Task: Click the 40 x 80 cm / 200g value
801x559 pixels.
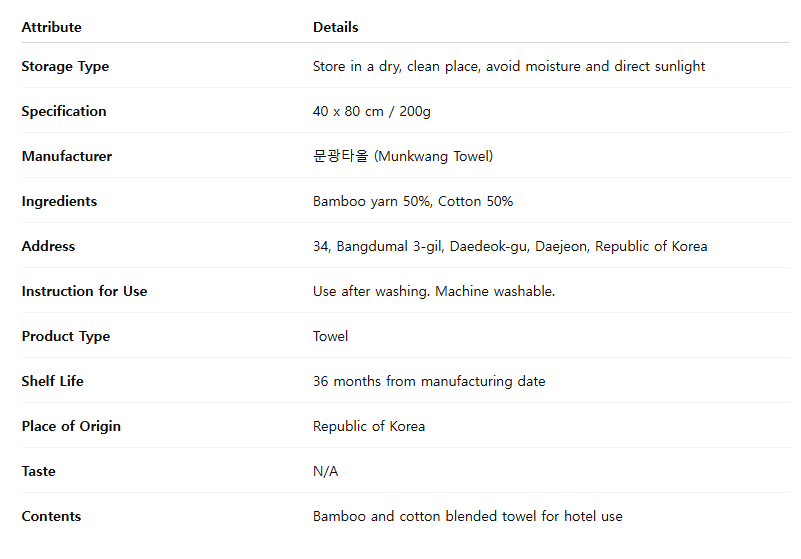Action: 371,111
